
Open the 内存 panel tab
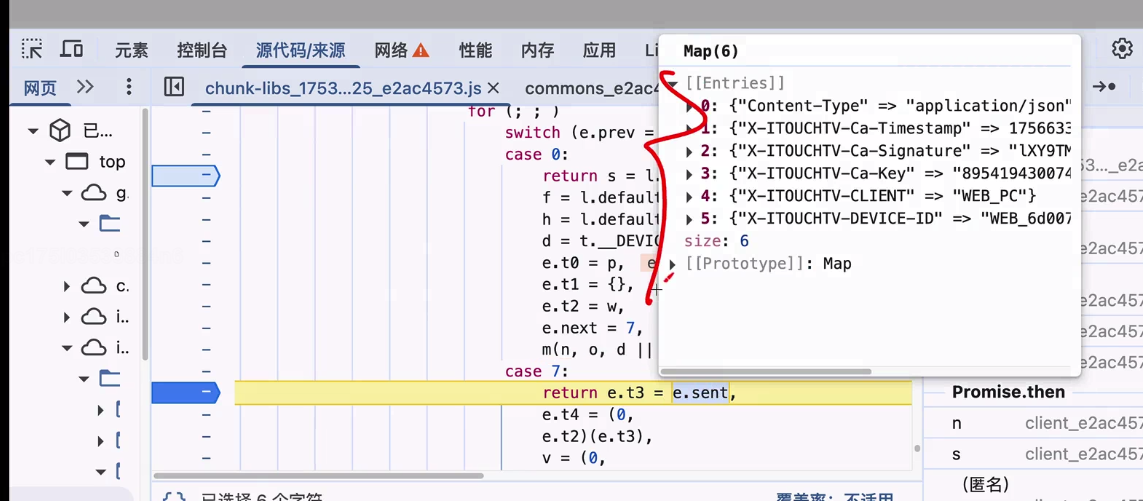pyautogui.click(x=538, y=50)
